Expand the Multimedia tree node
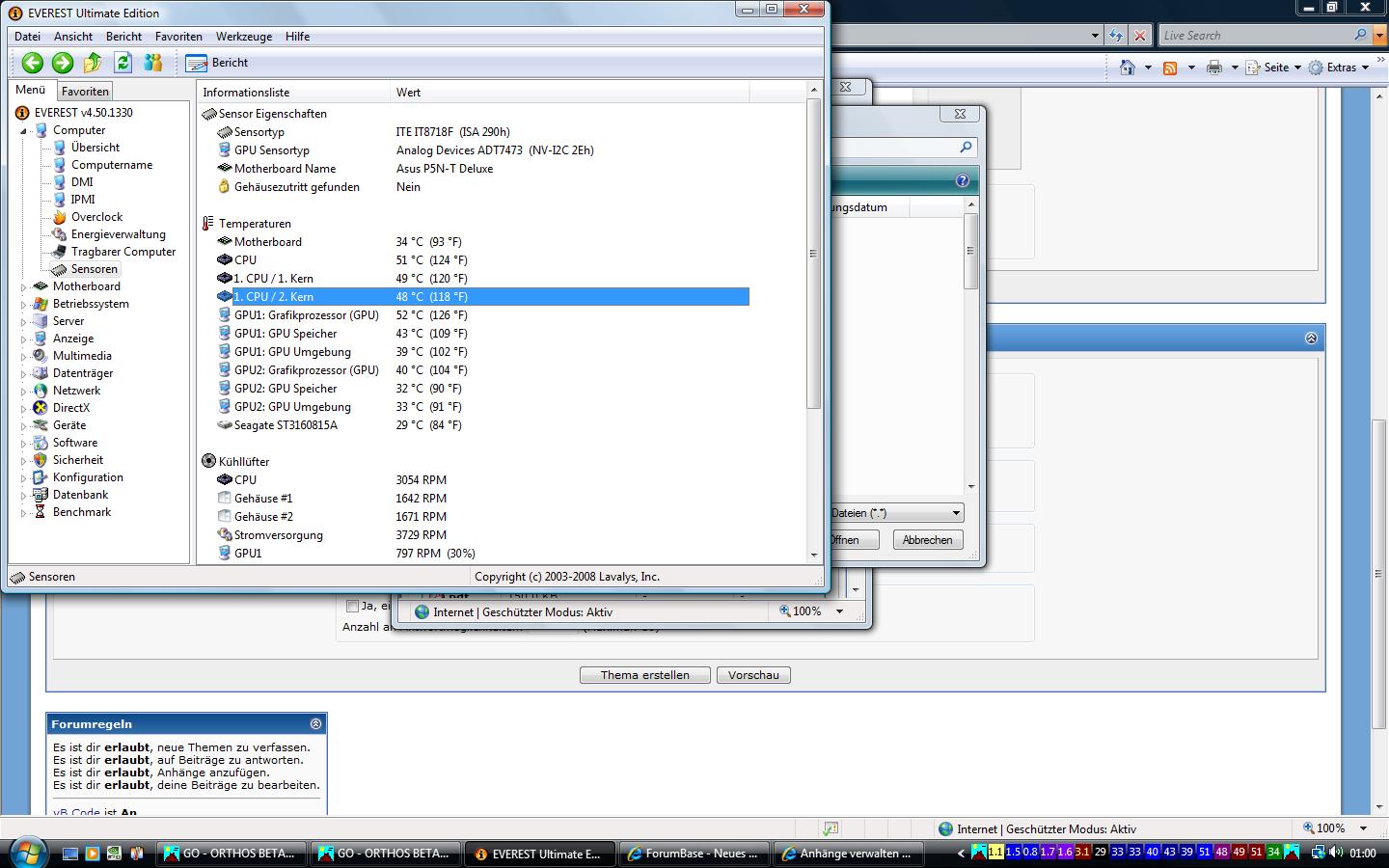Image resolution: width=1389 pixels, height=868 pixels. click(x=24, y=356)
